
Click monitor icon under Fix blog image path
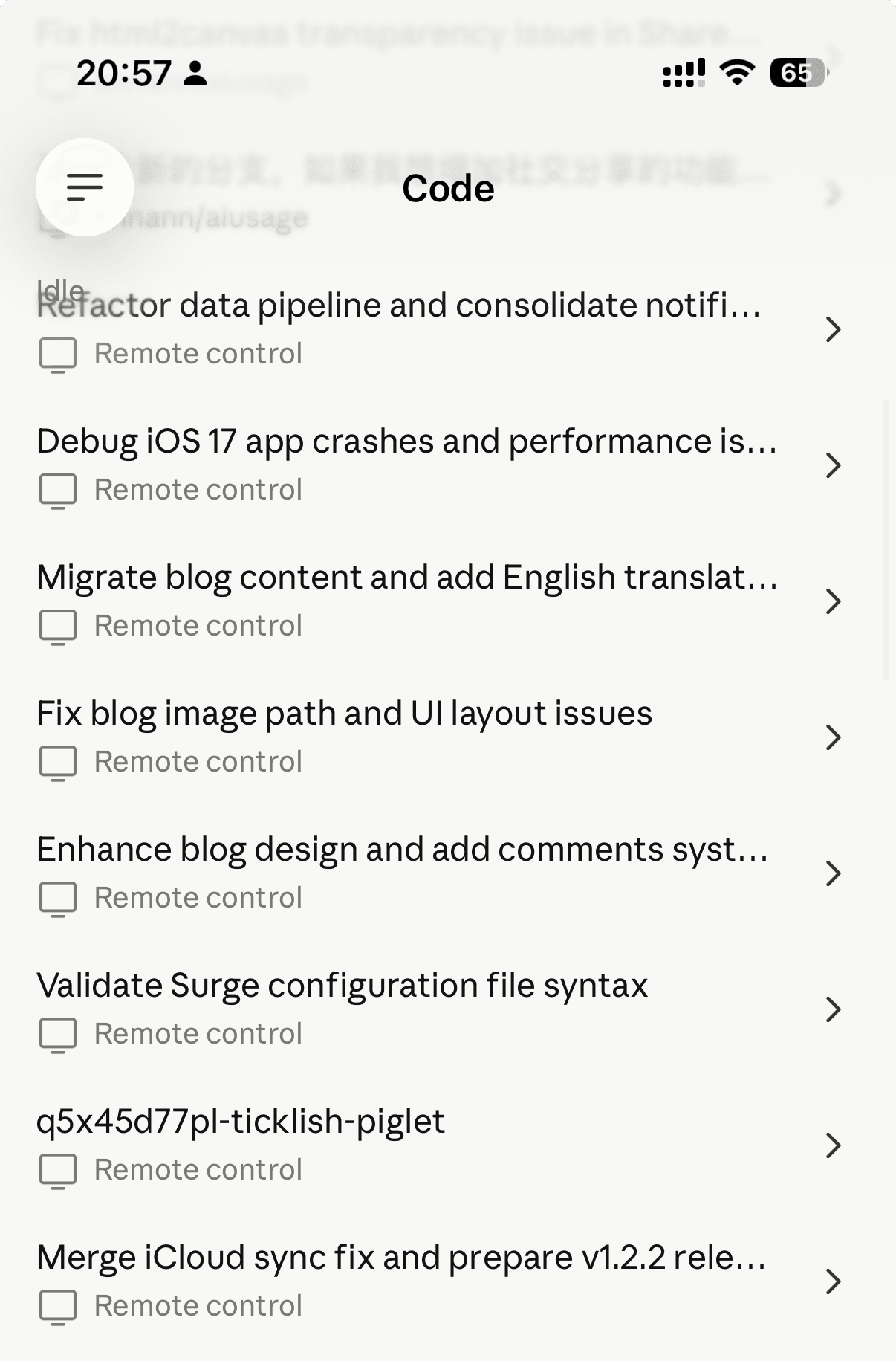[x=58, y=763]
